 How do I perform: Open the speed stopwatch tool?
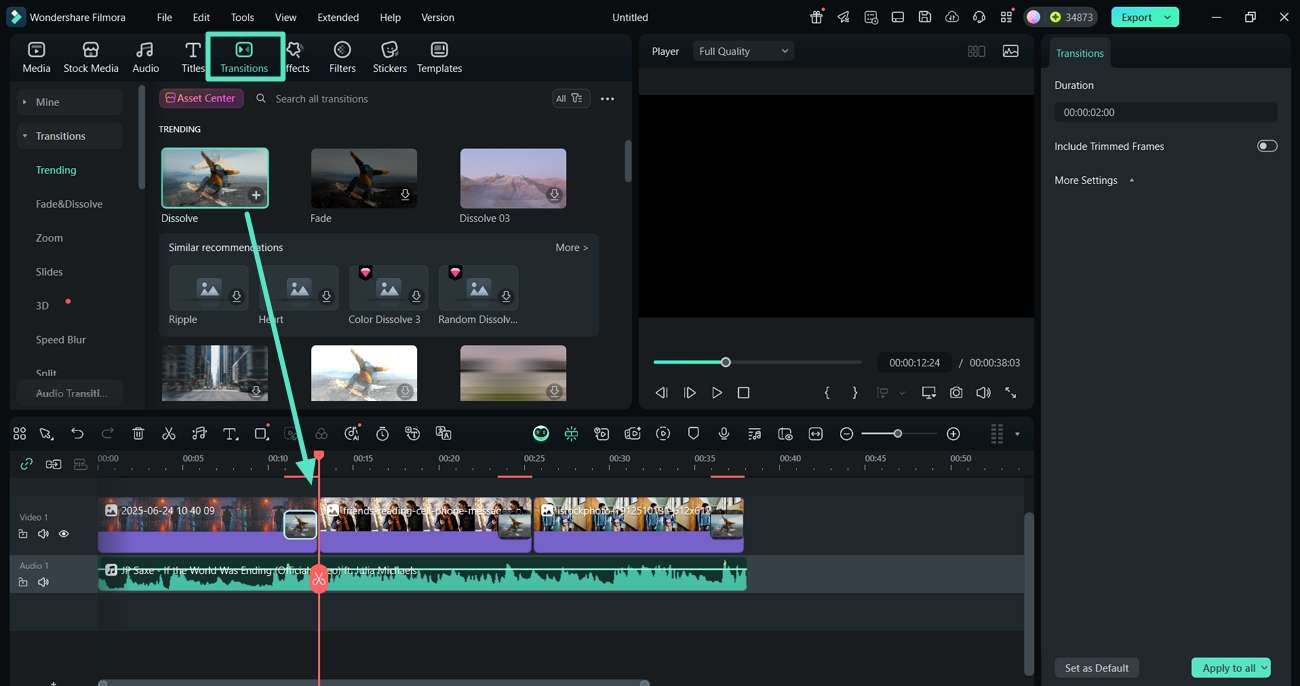[x=382, y=433]
